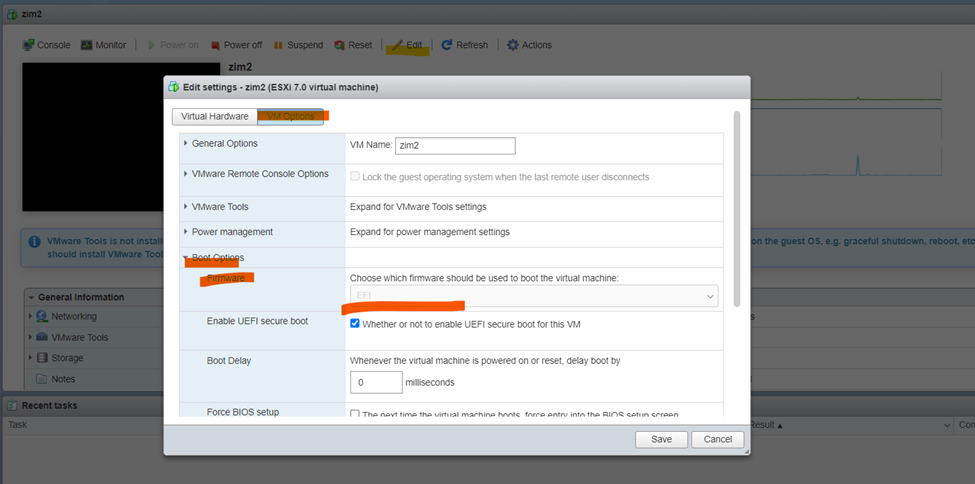Switch to the Virtual Hardware tab
The image size is (975, 484).
tap(215, 116)
